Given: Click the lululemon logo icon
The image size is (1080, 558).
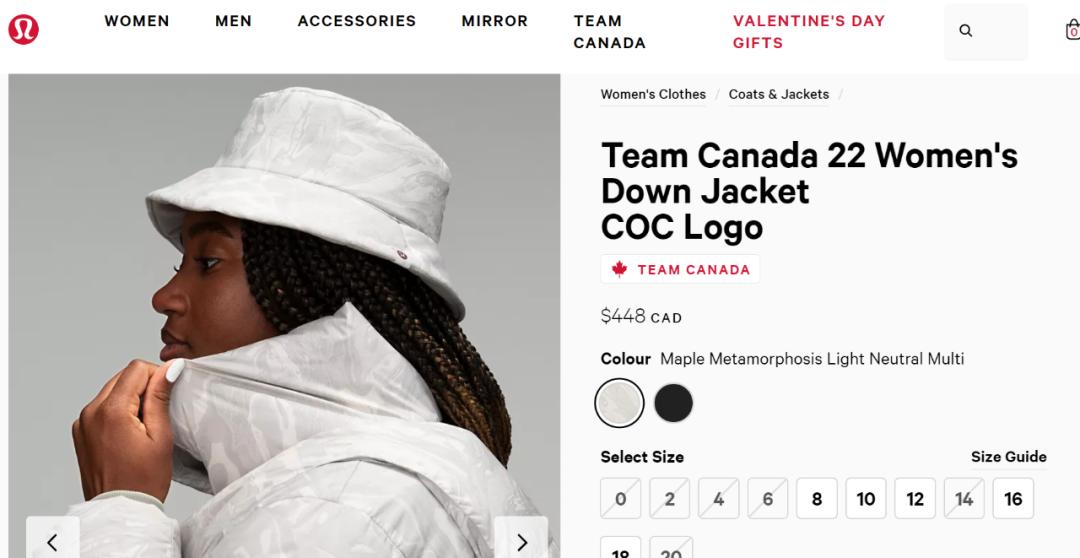Looking at the screenshot, I should (23, 31).
